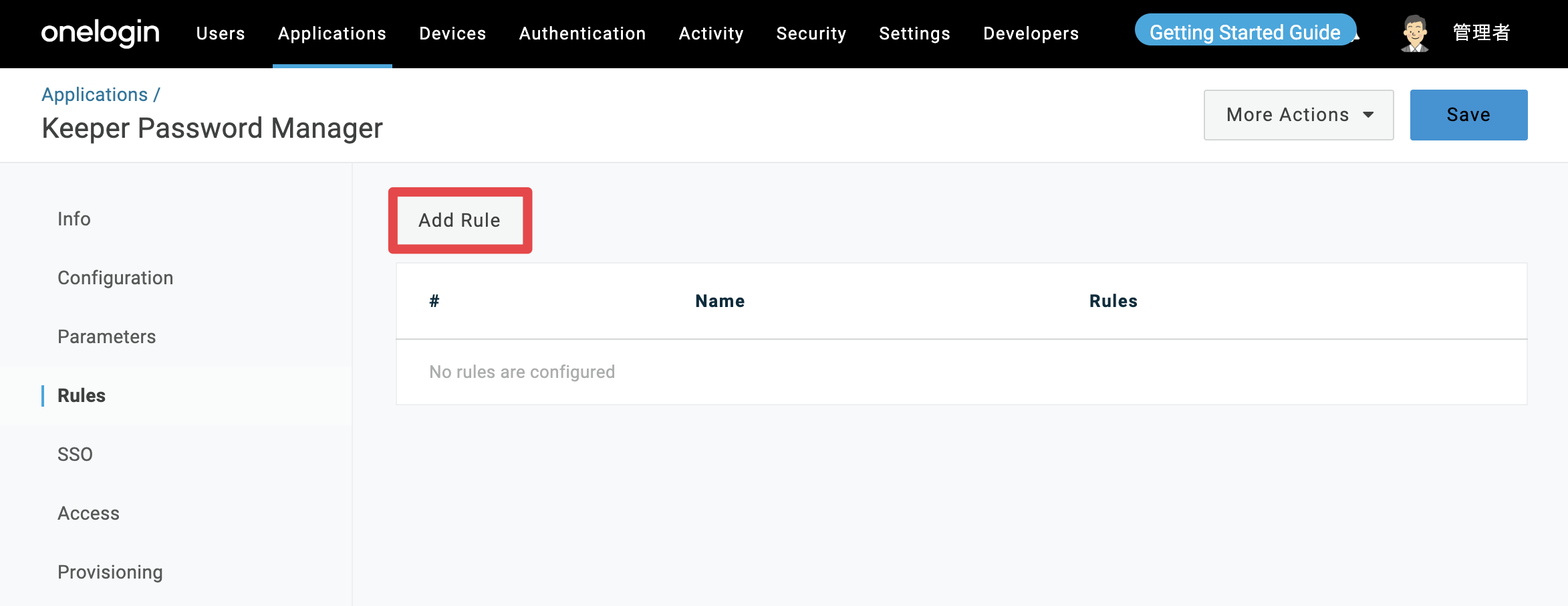Follow the Applications breadcrumb link
1568x606 pixels.
pyautogui.click(x=95, y=95)
